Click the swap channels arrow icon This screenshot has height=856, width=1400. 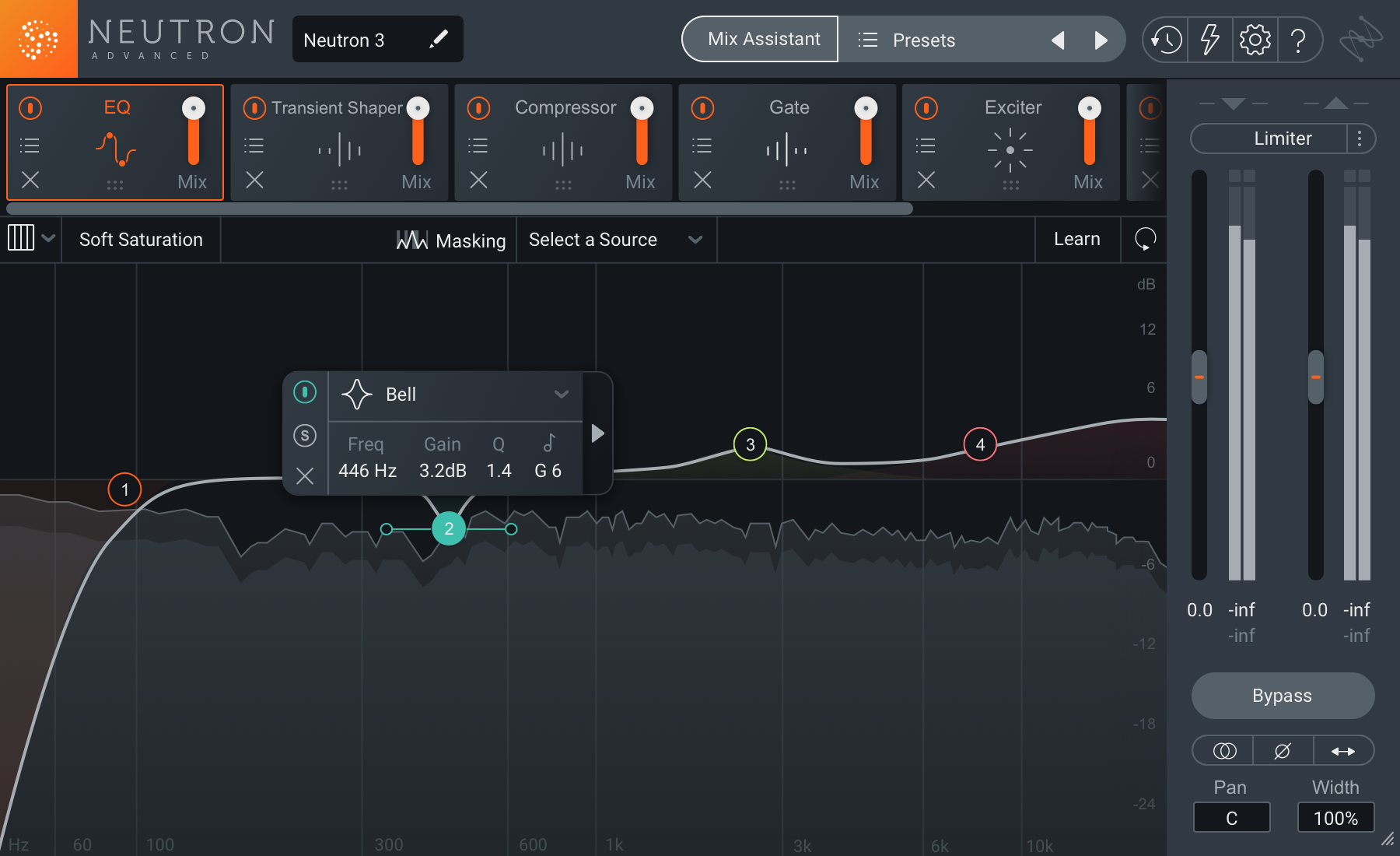1343,751
